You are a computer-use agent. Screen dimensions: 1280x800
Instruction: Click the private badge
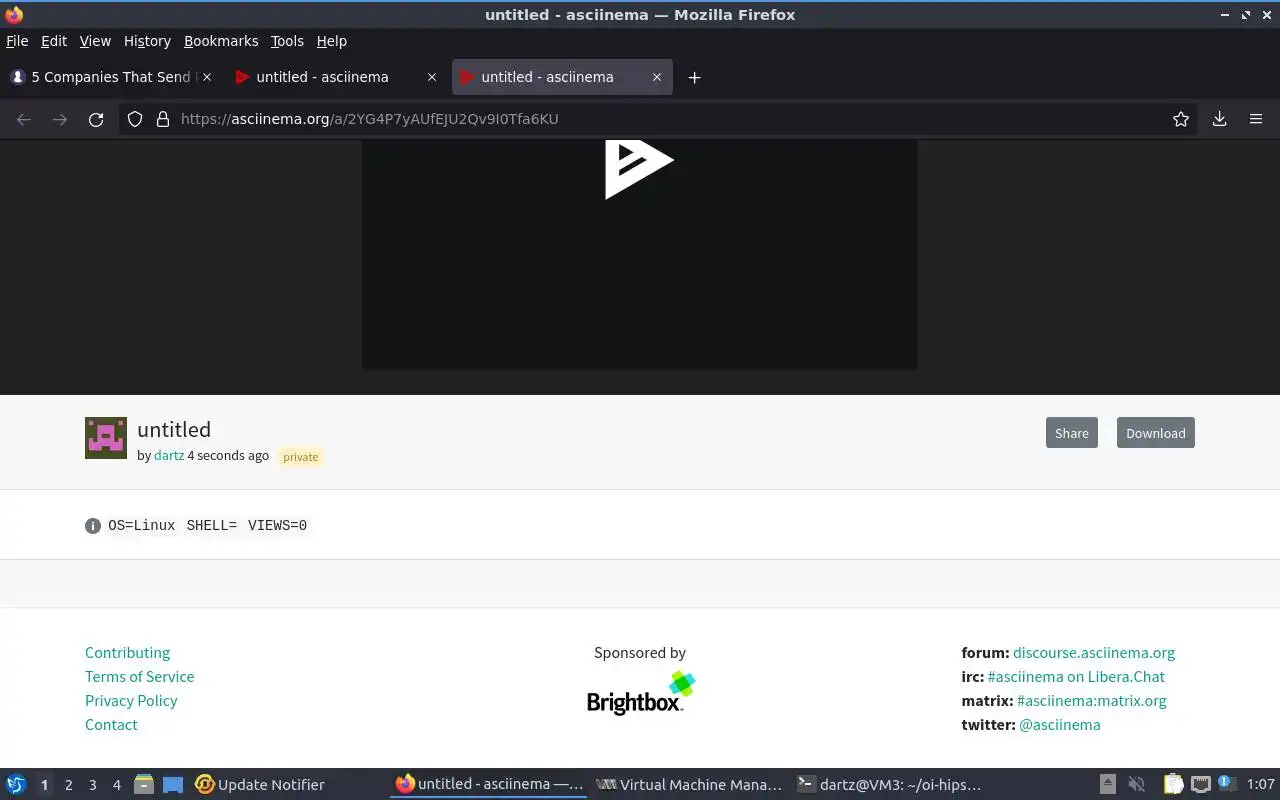tap(300, 457)
